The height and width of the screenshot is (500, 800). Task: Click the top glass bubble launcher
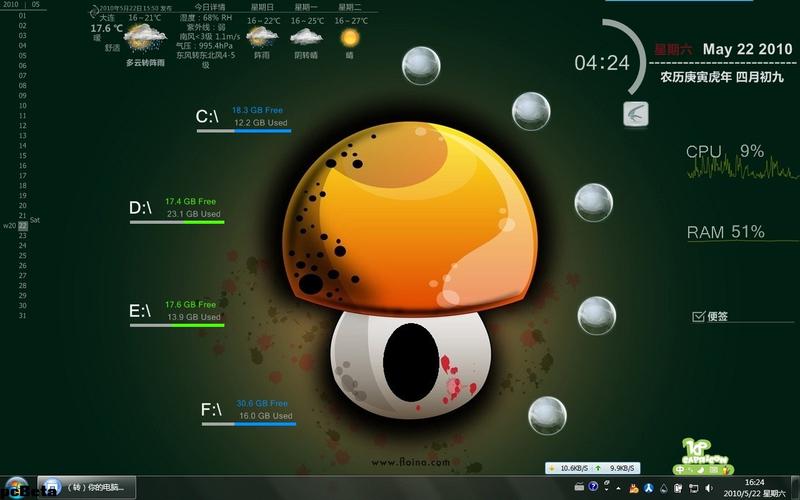click(x=421, y=66)
